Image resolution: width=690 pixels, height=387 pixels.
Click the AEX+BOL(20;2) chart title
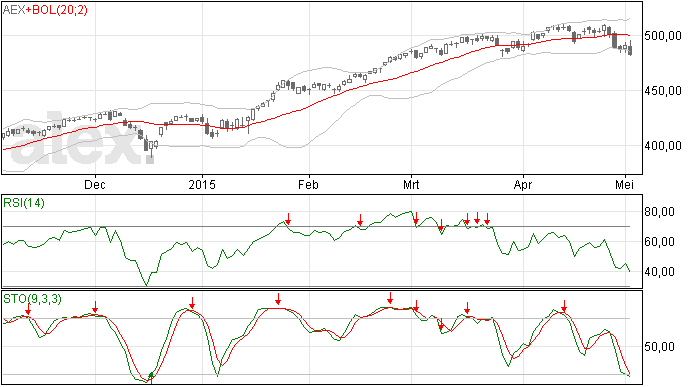(45, 10)
